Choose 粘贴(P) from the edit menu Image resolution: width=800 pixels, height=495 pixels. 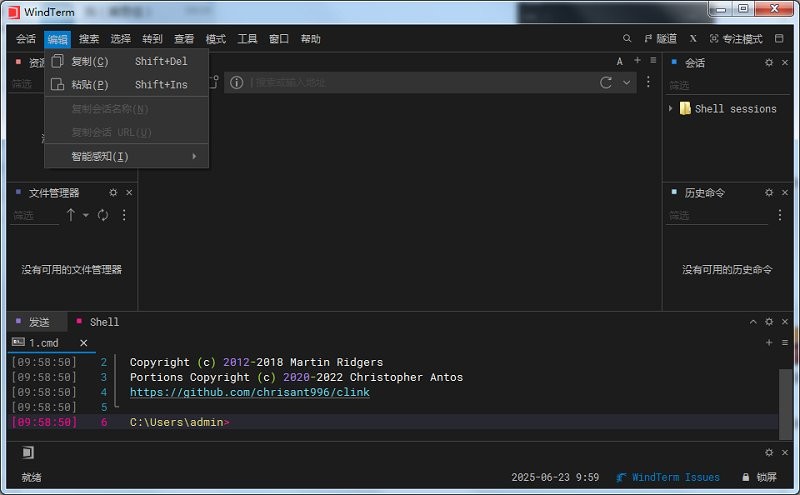pyautogui.click(x=127, y=85)
